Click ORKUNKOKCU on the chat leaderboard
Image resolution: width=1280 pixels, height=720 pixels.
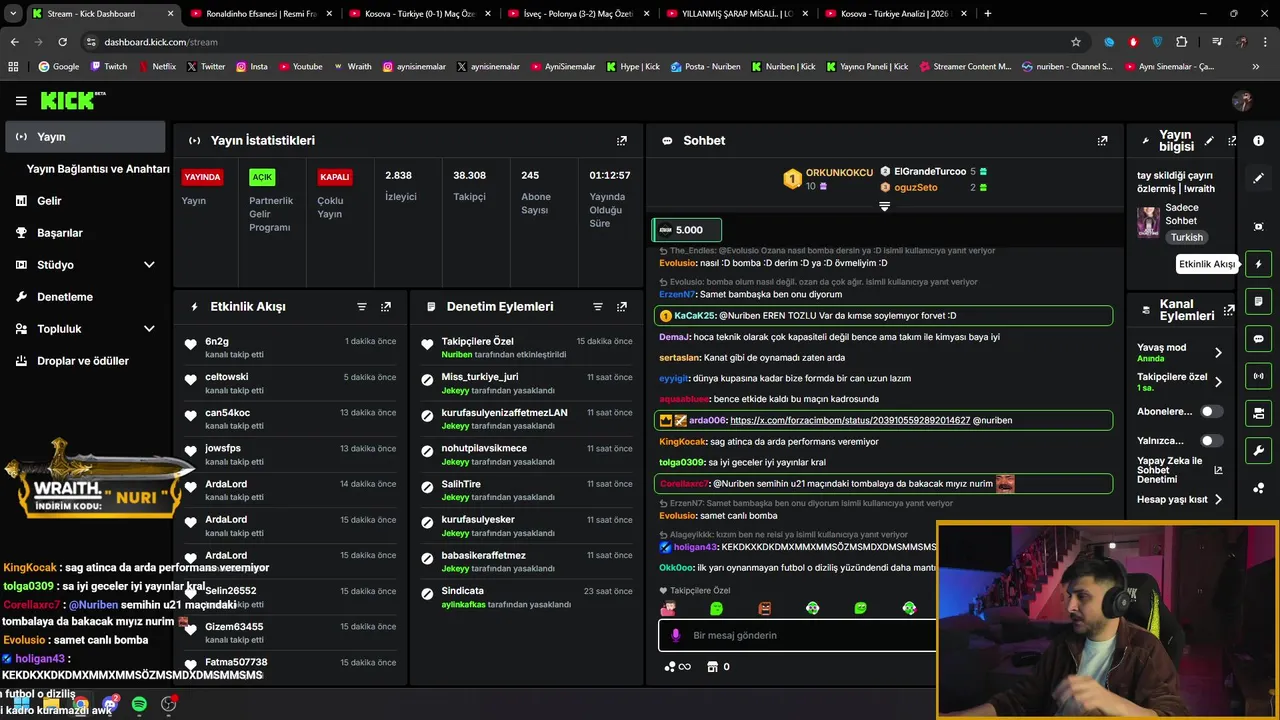839,173
